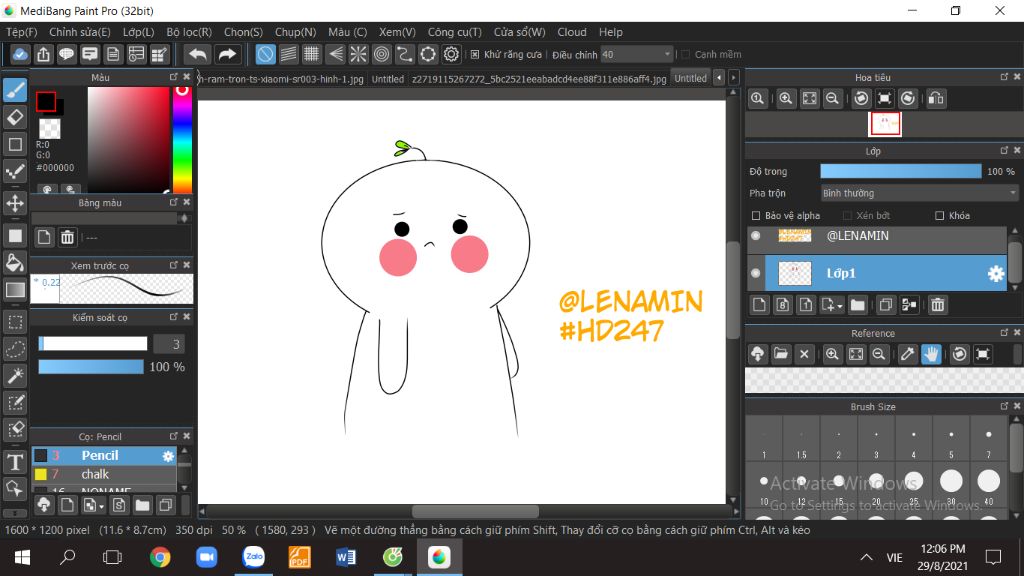The image size is (1024, 576).
Task: Click the Navigator canvas thumbnail
Action: click(885, 124)
